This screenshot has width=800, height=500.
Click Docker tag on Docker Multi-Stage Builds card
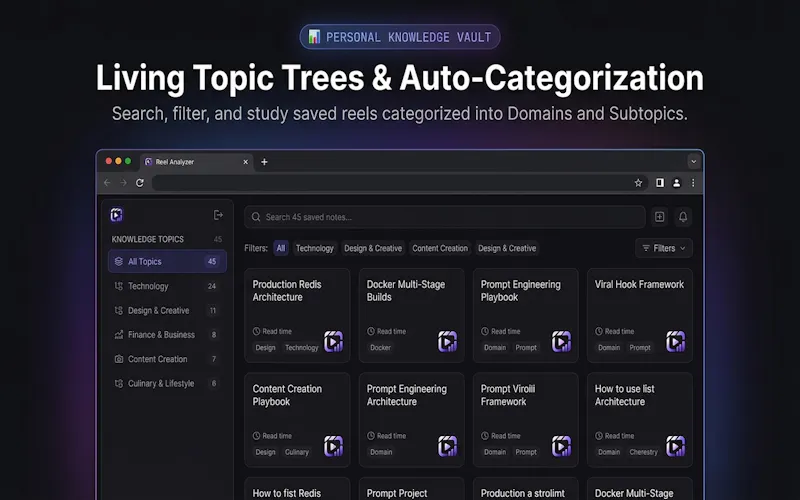pos(380,347)
